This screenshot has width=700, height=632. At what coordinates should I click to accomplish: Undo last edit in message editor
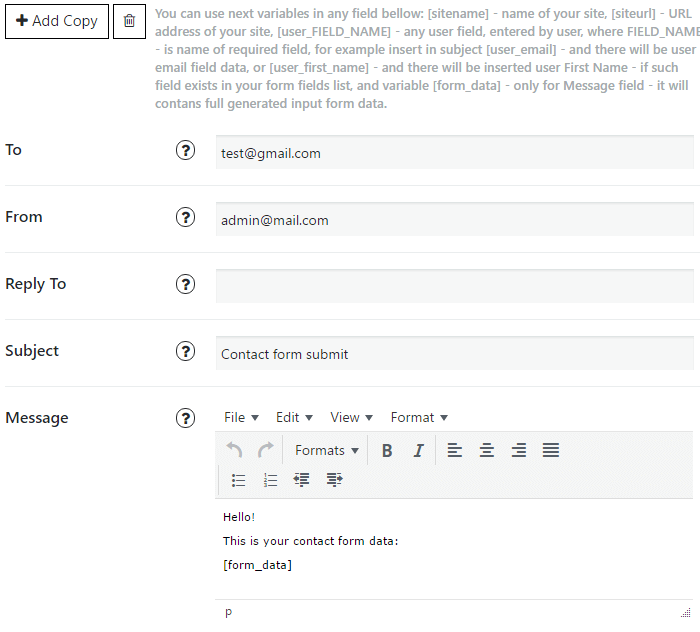234,450
